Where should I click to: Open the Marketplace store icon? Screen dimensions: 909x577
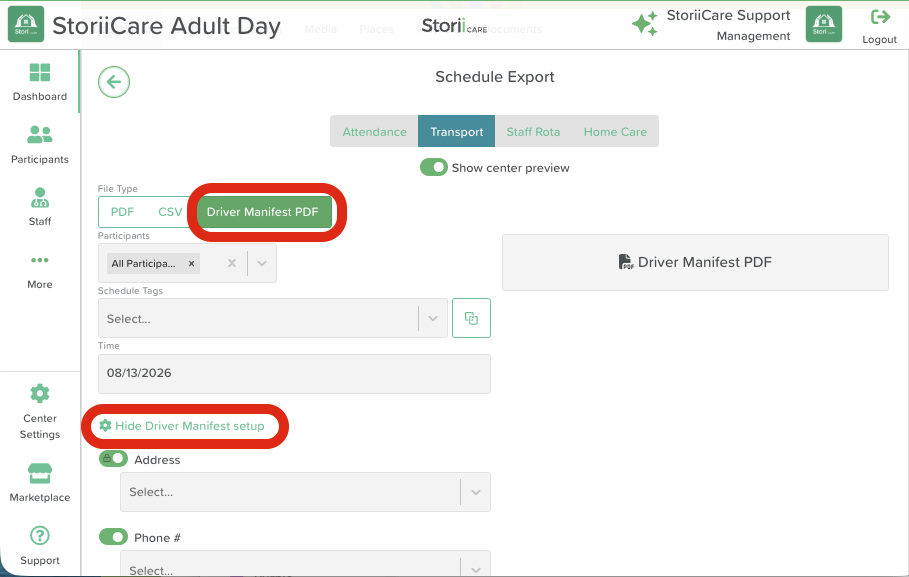tap(39, 473)
